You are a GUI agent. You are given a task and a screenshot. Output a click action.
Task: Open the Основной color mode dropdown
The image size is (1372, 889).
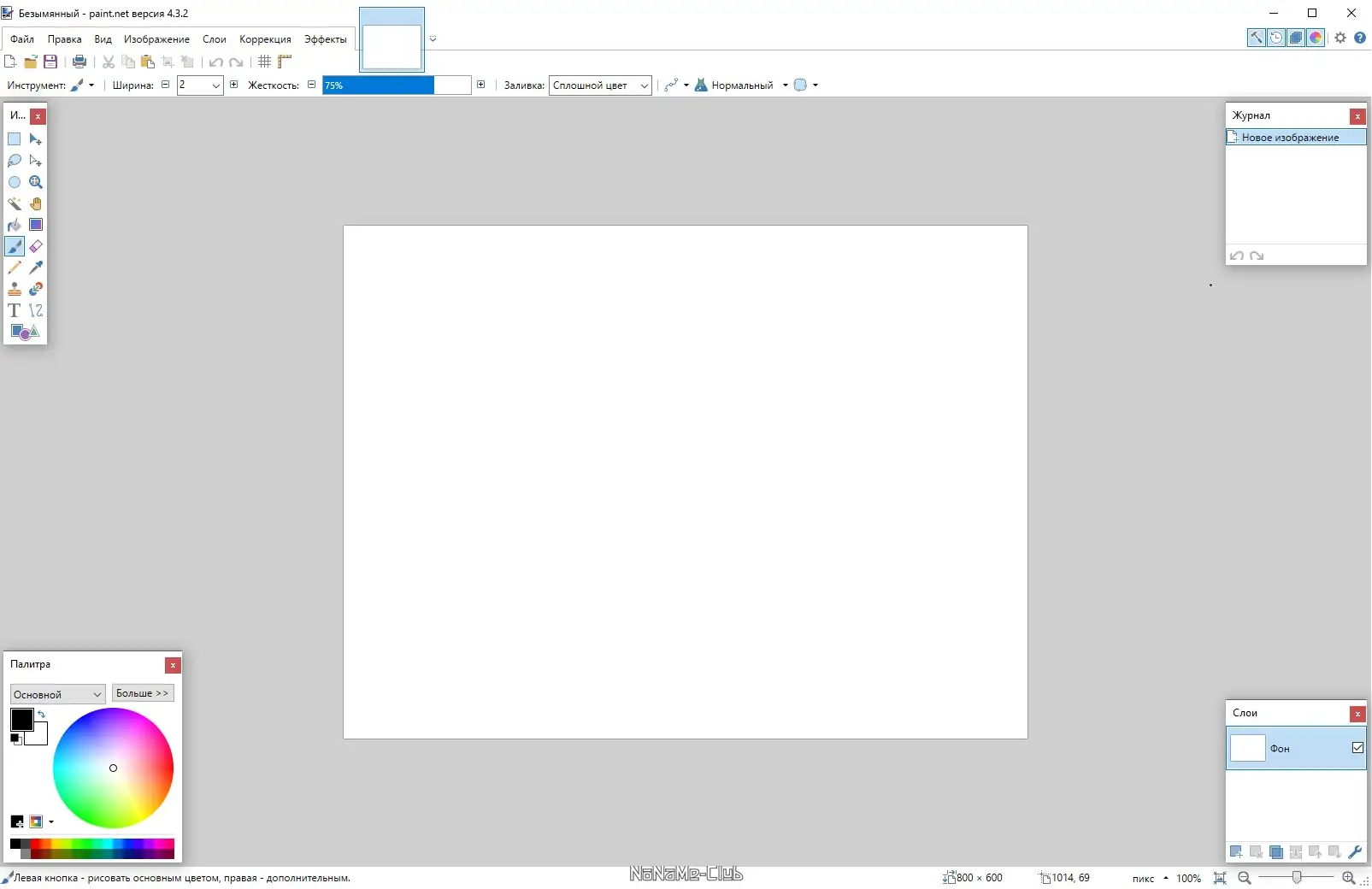coord(57,694)
